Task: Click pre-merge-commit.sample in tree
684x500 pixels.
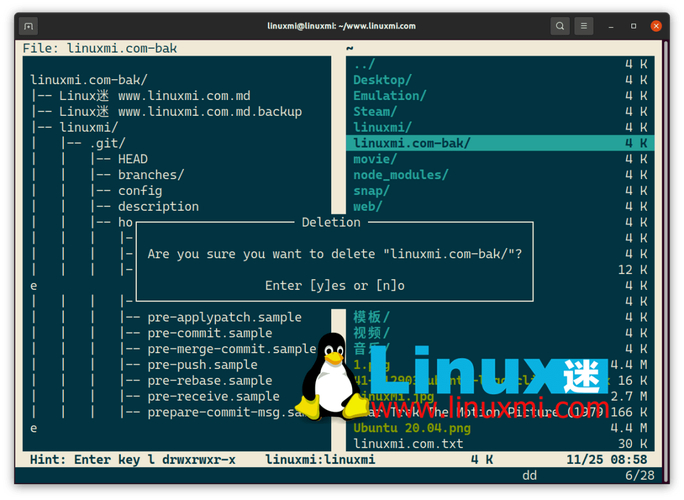Action: [232, 349]
